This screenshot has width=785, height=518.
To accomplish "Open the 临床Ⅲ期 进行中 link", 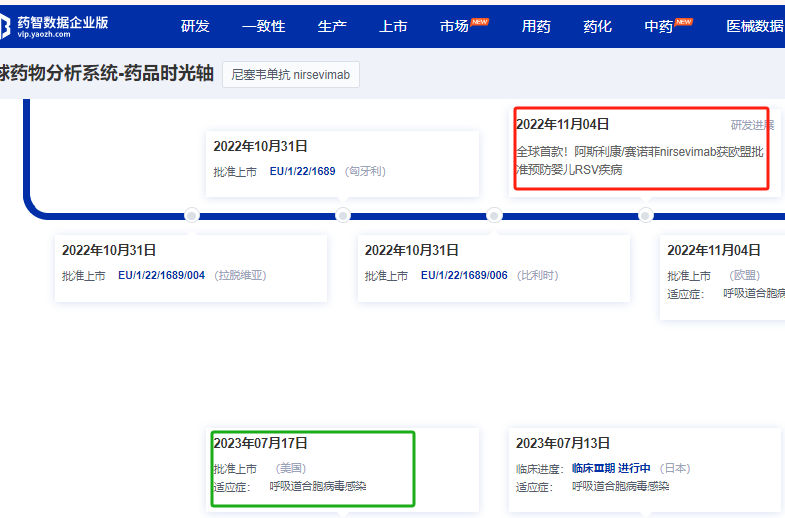I will pos(611,468).
